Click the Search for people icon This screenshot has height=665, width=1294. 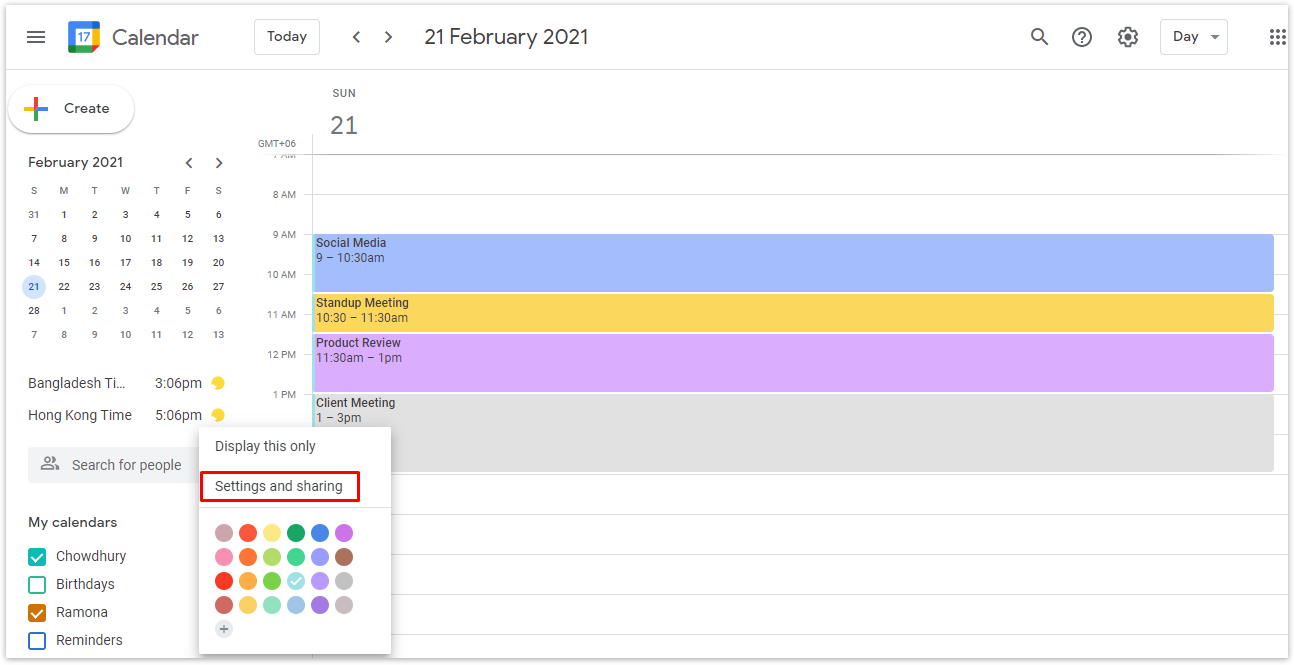pos(49,464)
